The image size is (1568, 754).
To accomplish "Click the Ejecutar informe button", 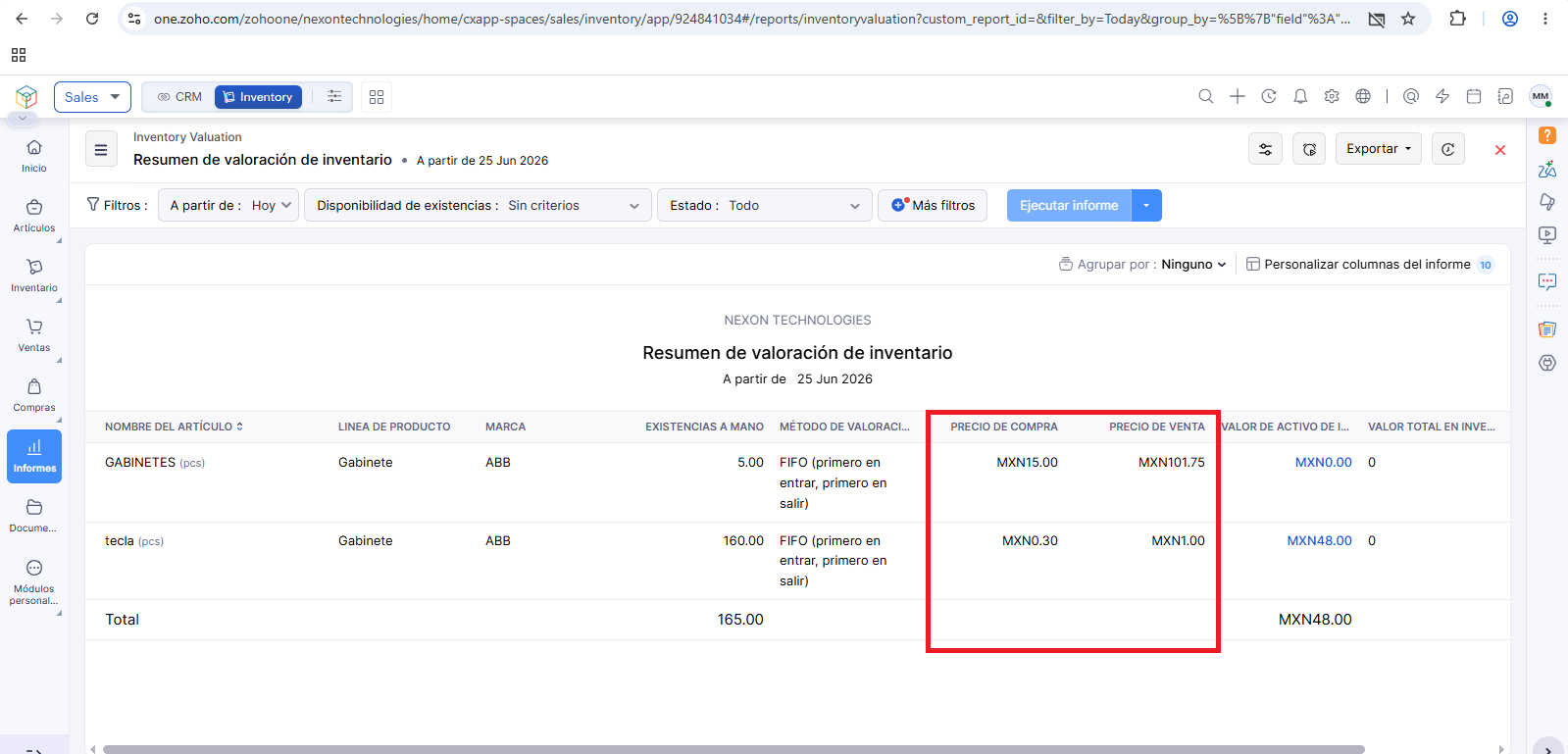I will pos(1069,205).
